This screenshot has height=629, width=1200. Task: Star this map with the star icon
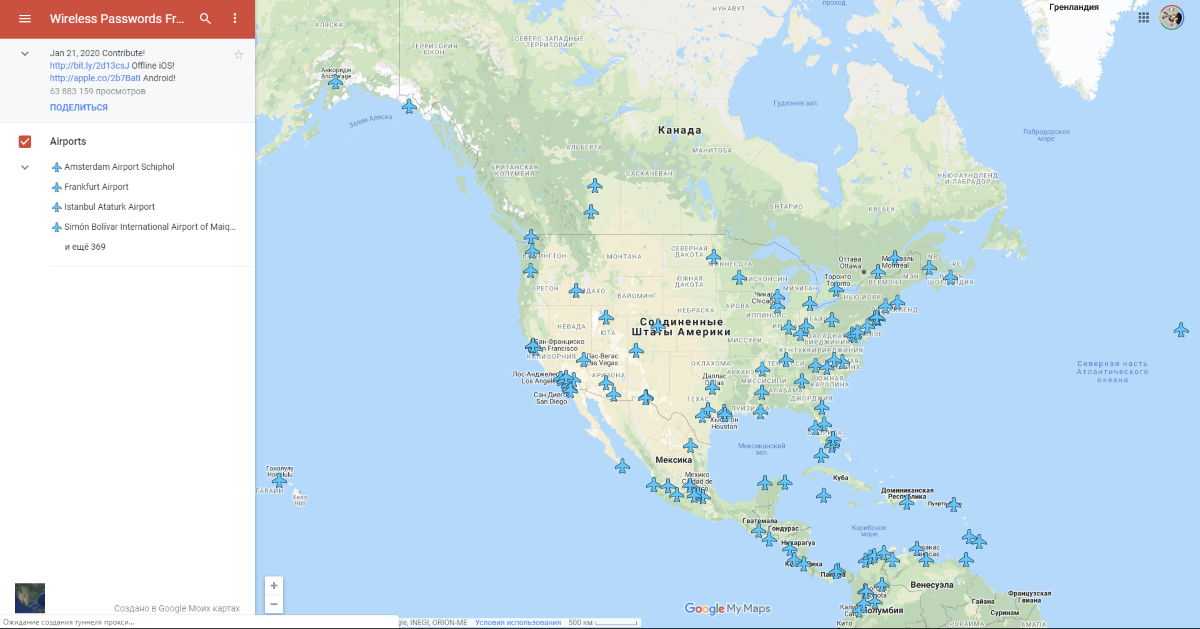point(238,54)
